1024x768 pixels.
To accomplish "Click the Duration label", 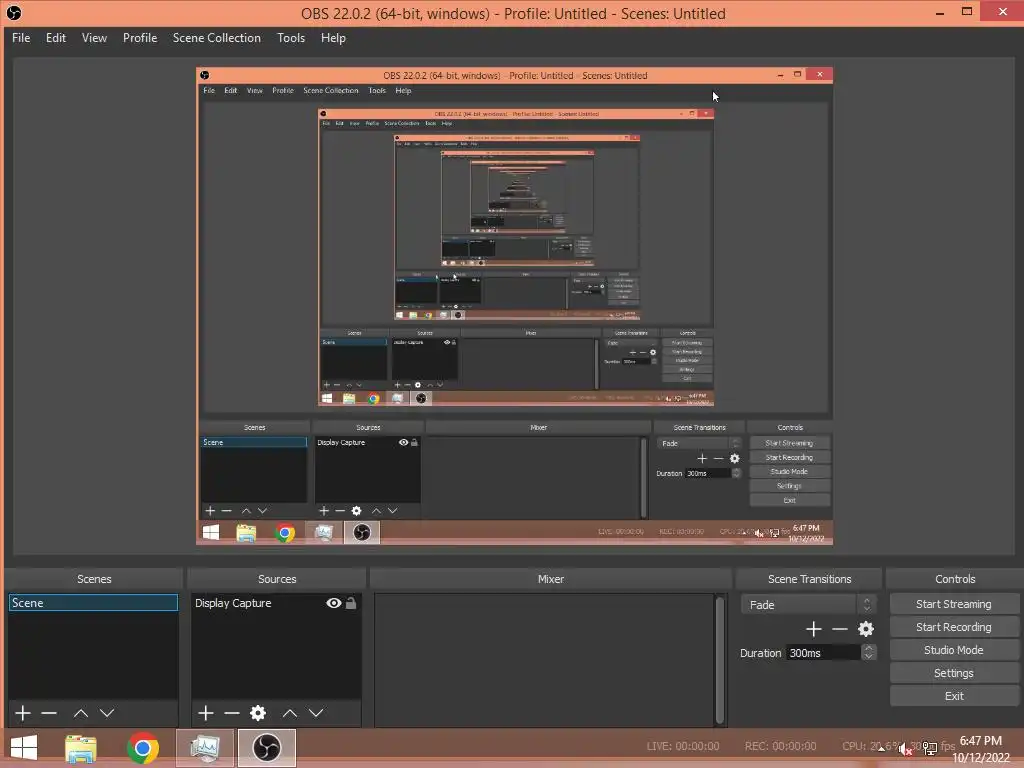I will [760, 652].
